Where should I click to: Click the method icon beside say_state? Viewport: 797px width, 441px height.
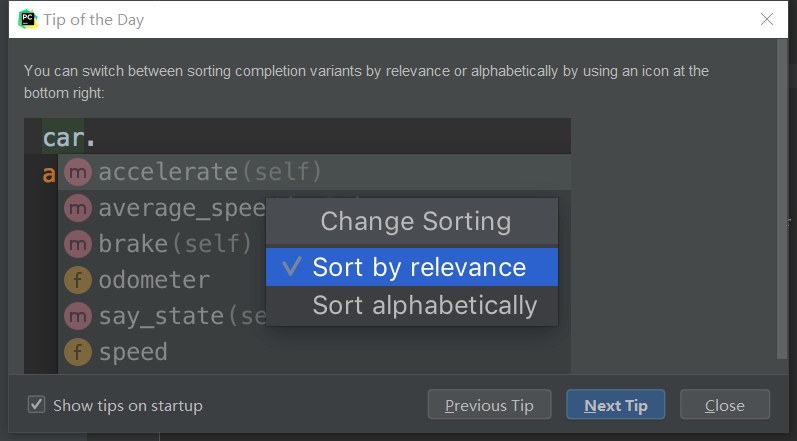pos(77,316)
